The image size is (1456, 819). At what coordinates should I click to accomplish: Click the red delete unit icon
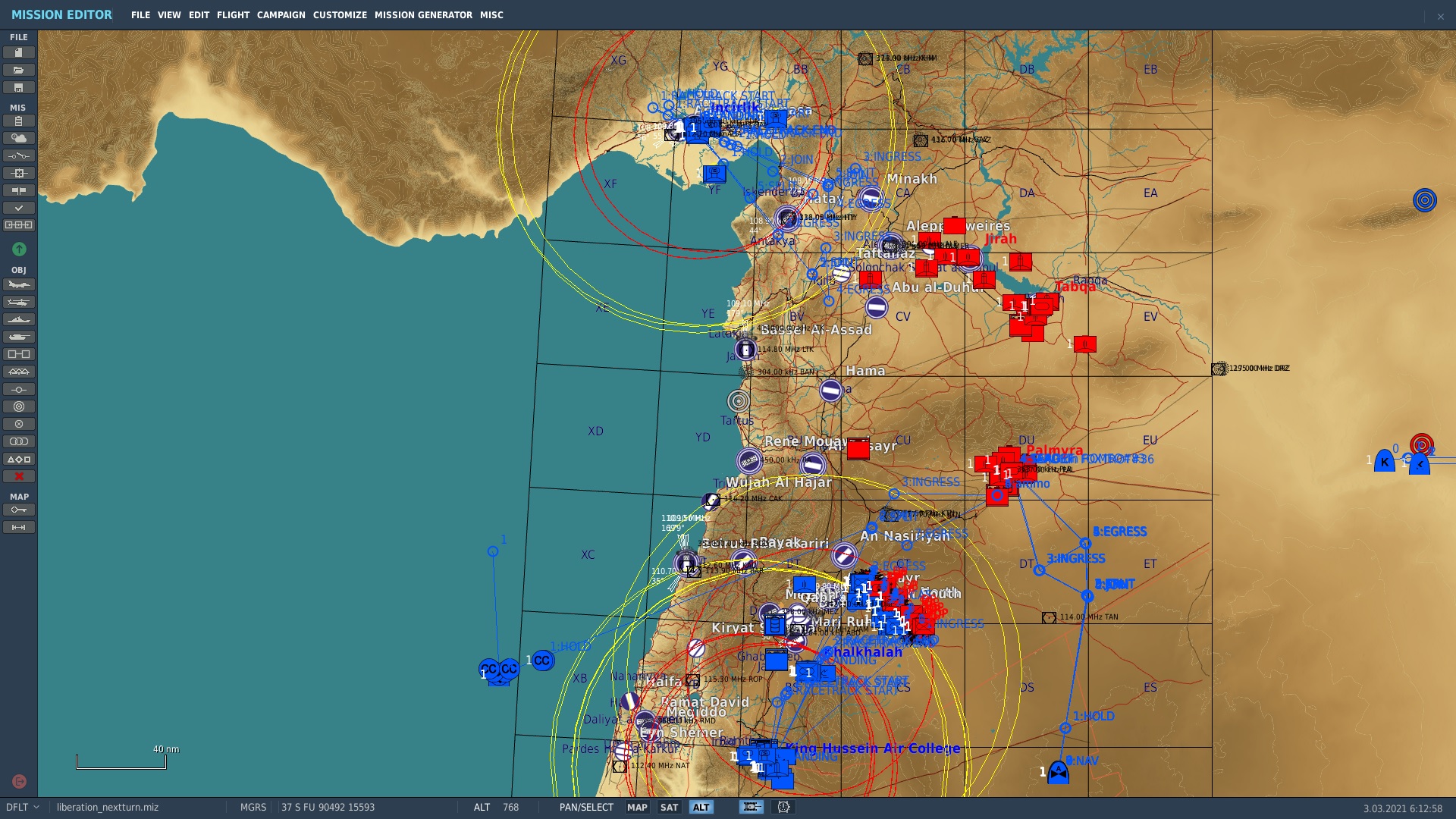tap(19, 476)
